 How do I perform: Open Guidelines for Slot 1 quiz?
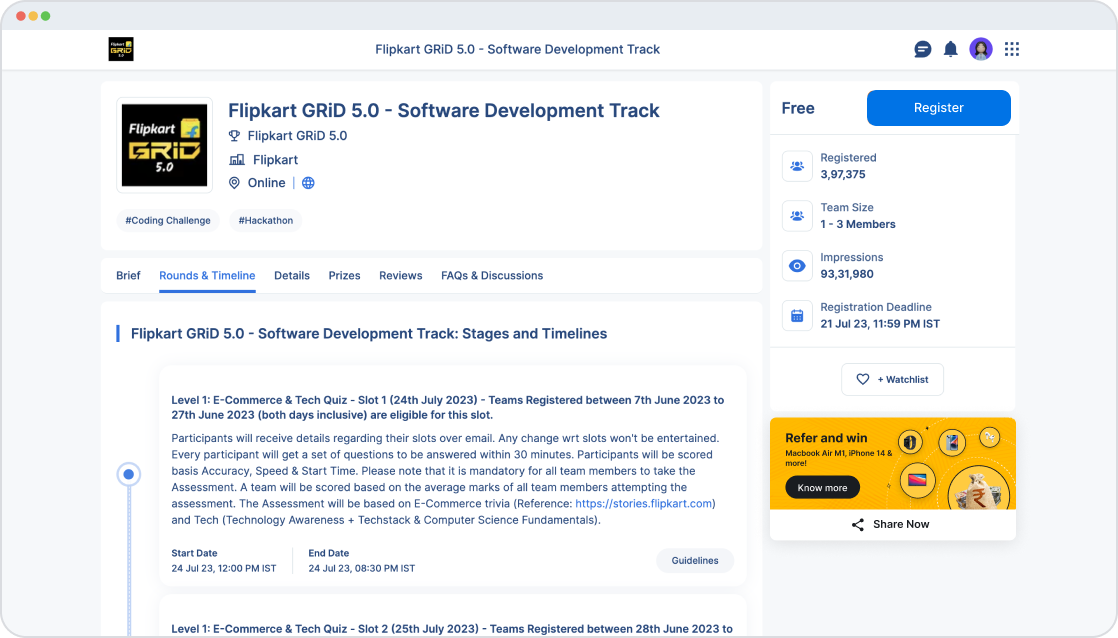point(694,560)
